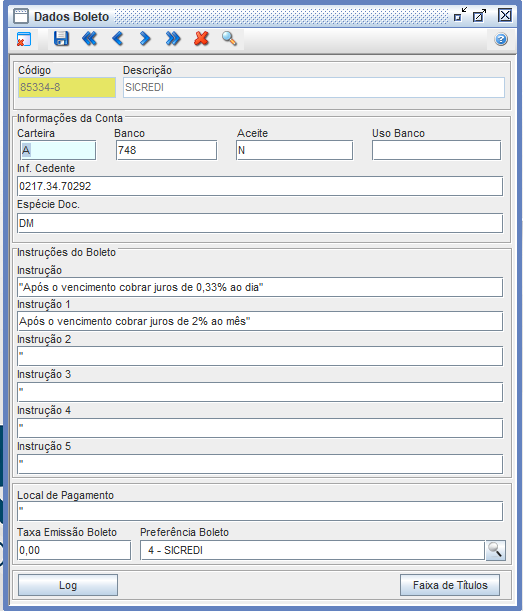Viewport: 523px width, 611px height.
Task: Go to previous record arrow
Action: (x=117, y=39)
